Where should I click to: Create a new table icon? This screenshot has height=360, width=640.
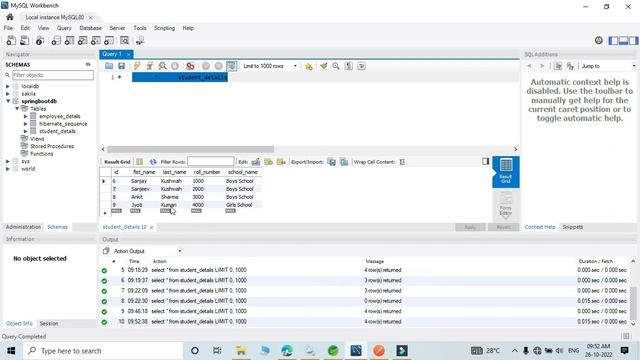click(69, 40)
